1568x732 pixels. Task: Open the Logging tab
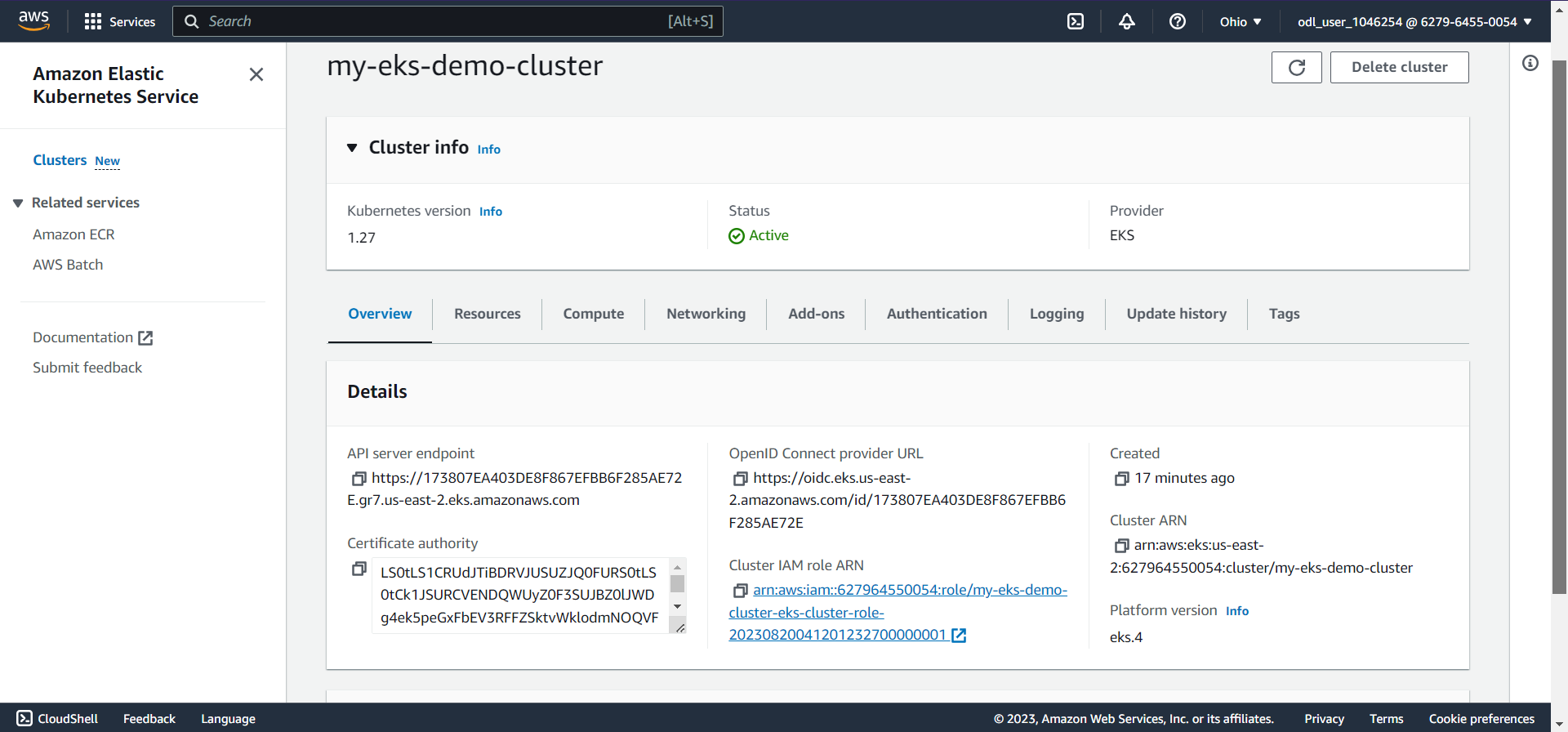click(x=1057, y=314)
